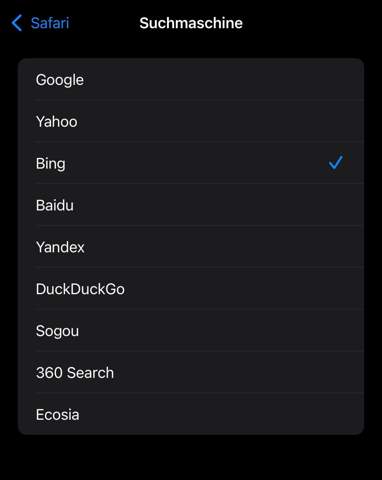Tap the Google text label
The height and width of the screenshot is (480, 382).
(x=60, y=80)
